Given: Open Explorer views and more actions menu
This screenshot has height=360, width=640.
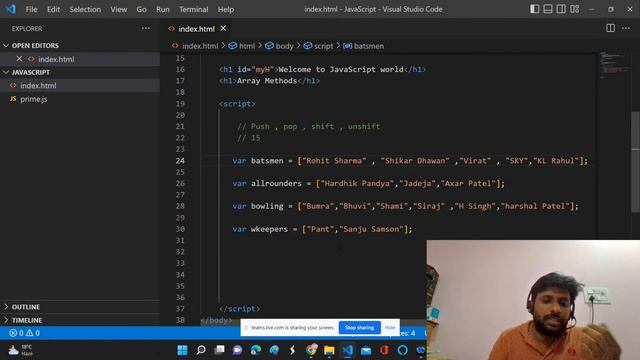Looking at the screenshot, I should 146,29.
